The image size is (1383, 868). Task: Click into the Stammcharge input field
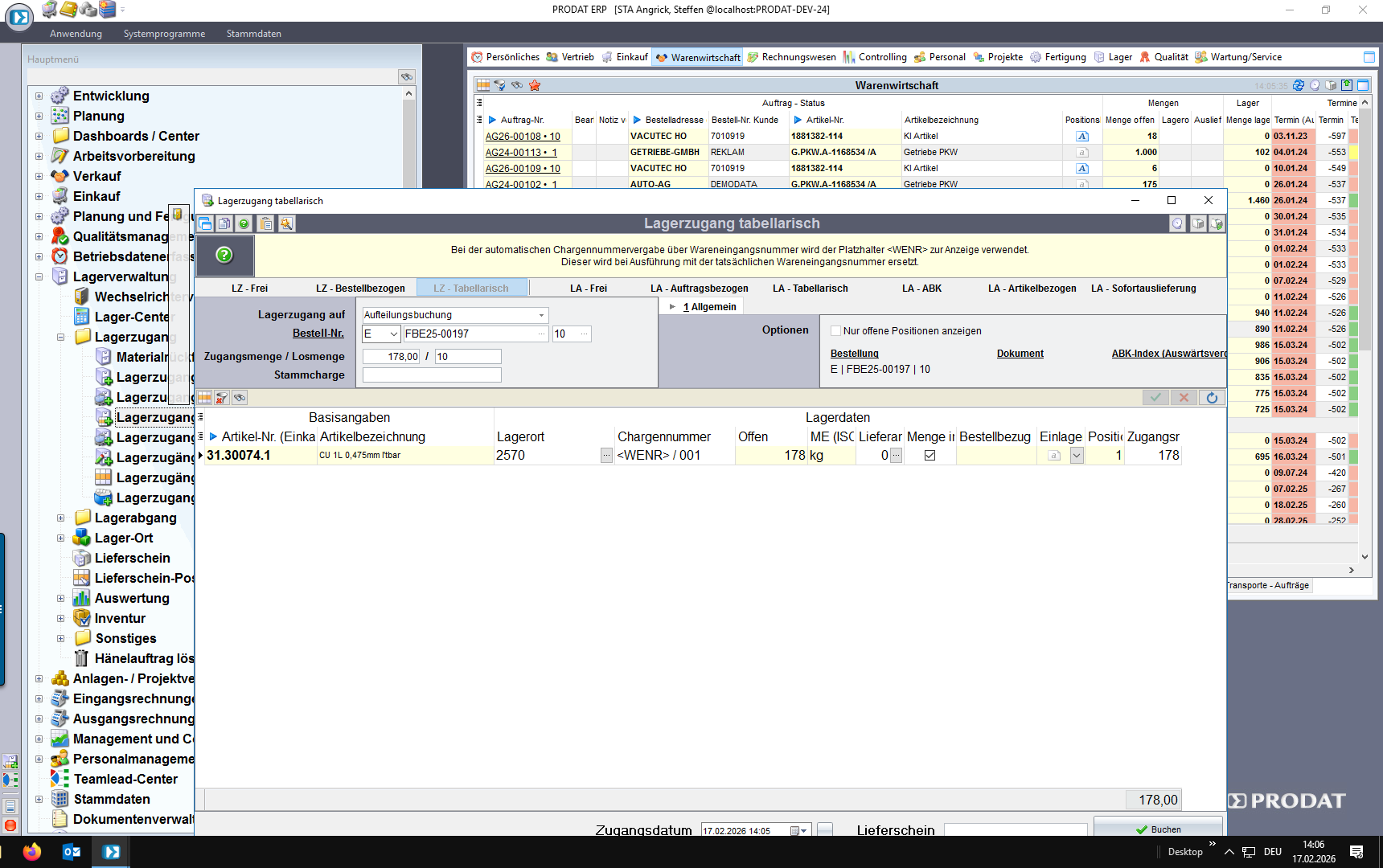pos(432,375)
